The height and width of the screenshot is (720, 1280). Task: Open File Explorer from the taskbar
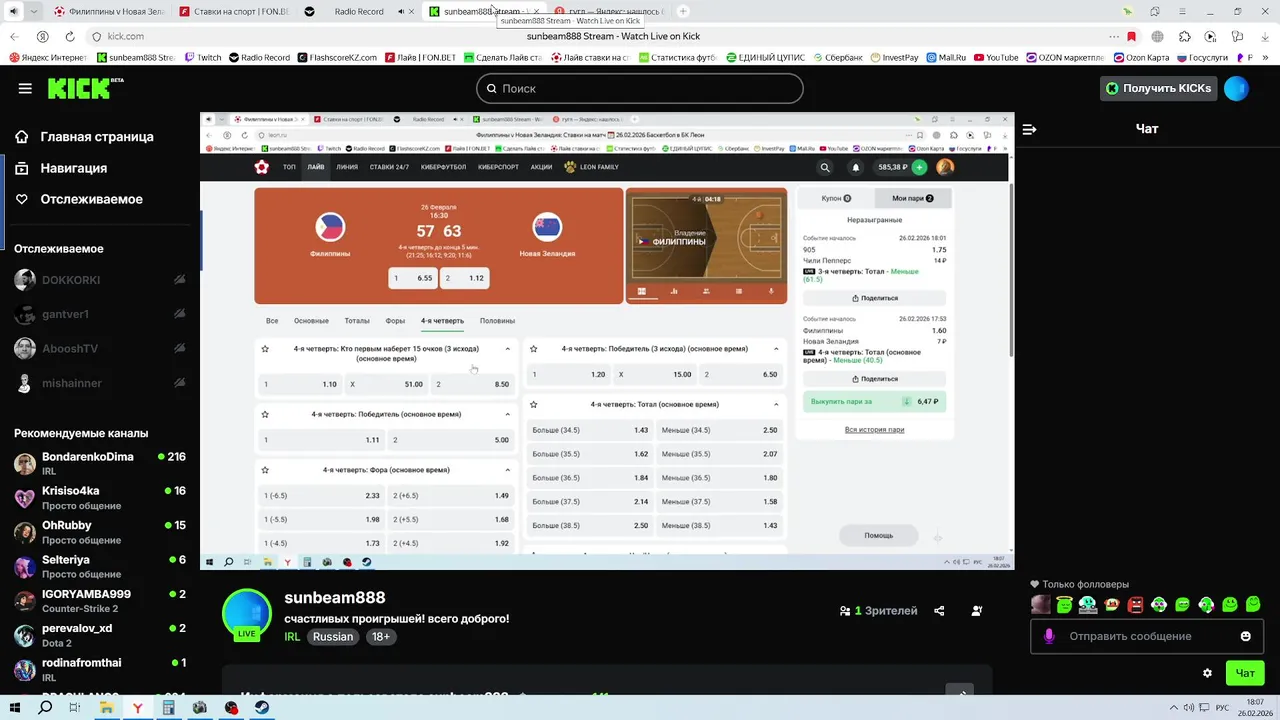pos(106,707)
